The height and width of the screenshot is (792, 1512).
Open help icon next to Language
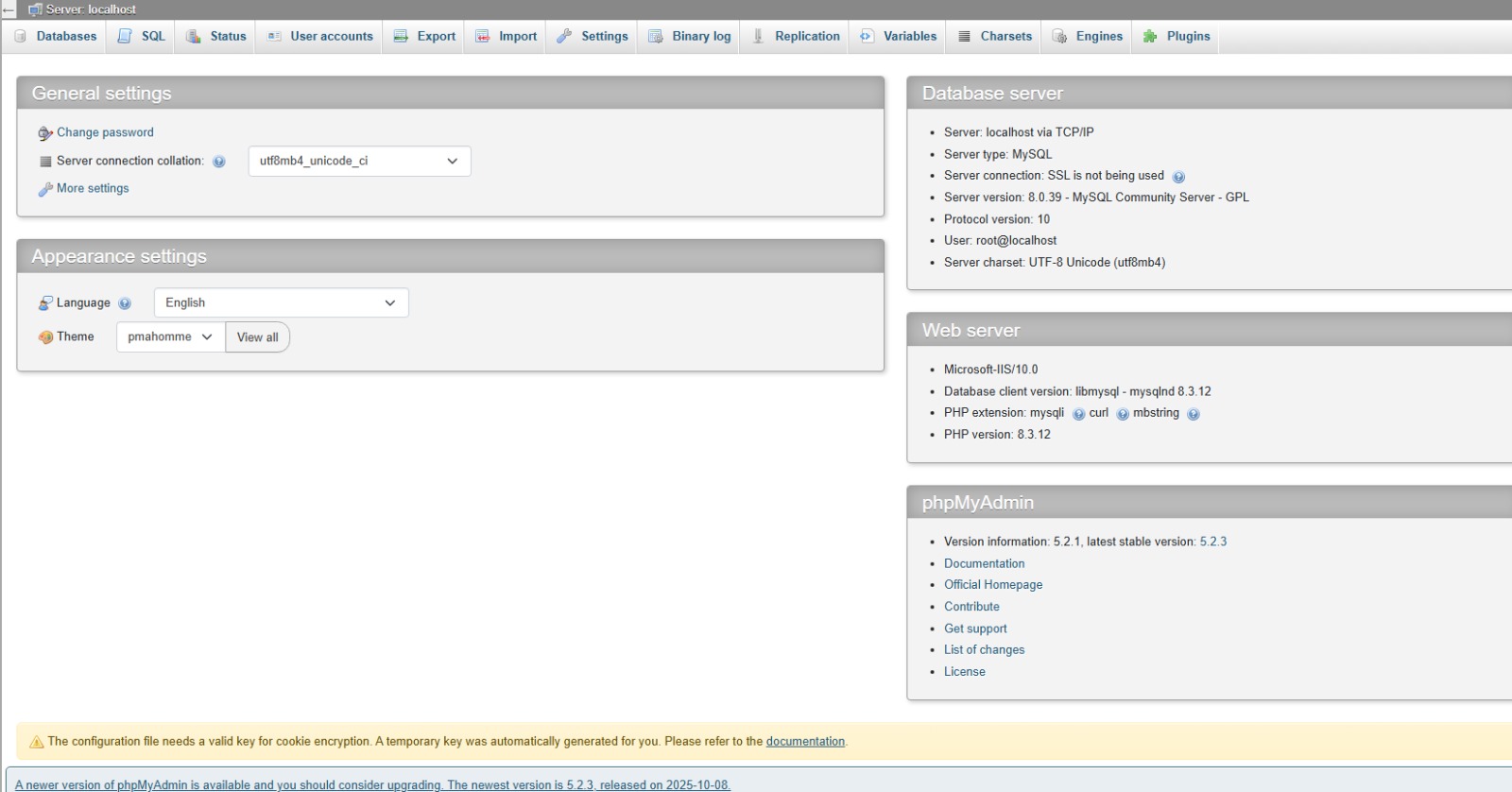click(125, 303)
